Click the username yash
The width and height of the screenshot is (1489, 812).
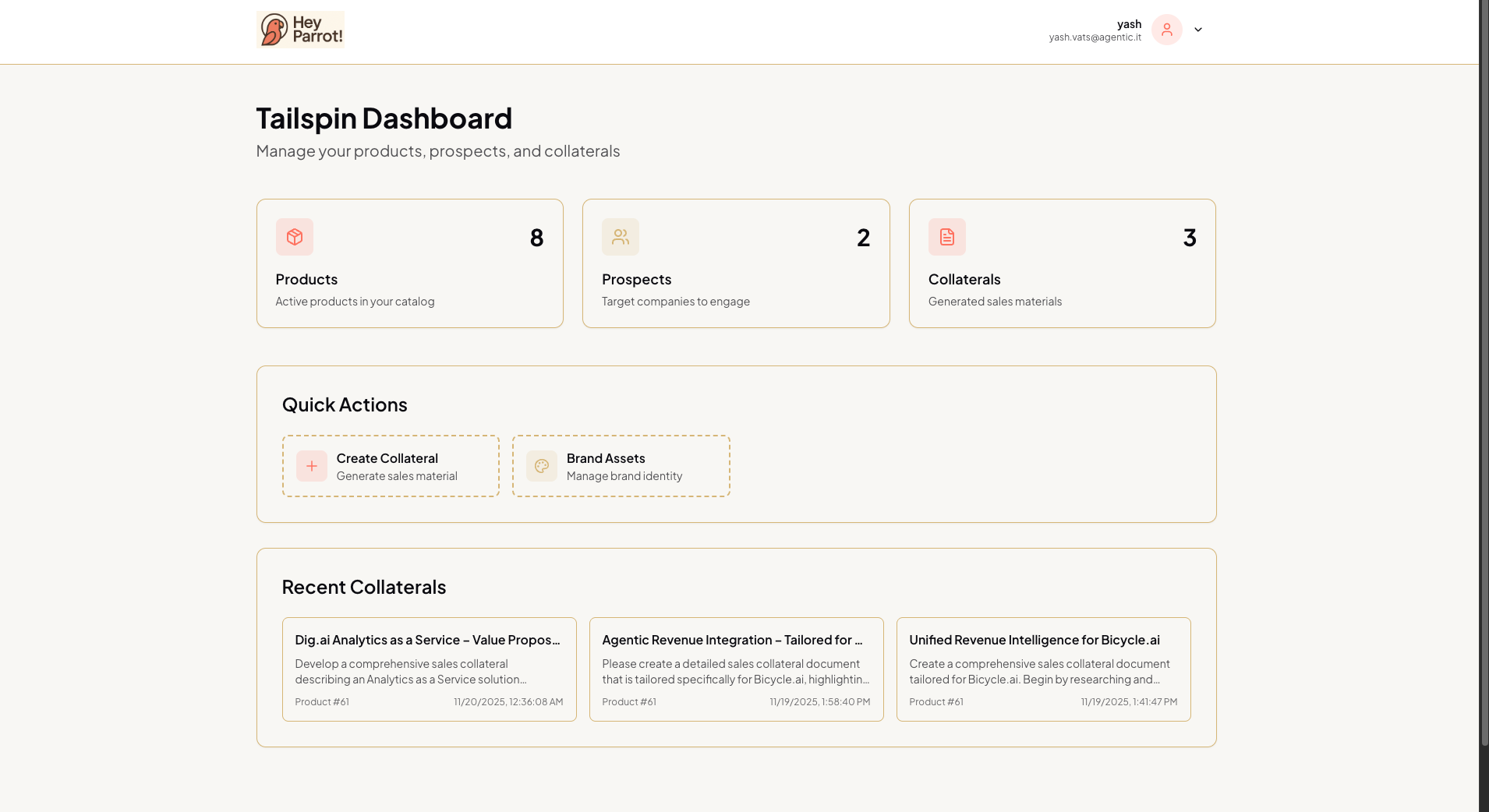[1129, 24]
